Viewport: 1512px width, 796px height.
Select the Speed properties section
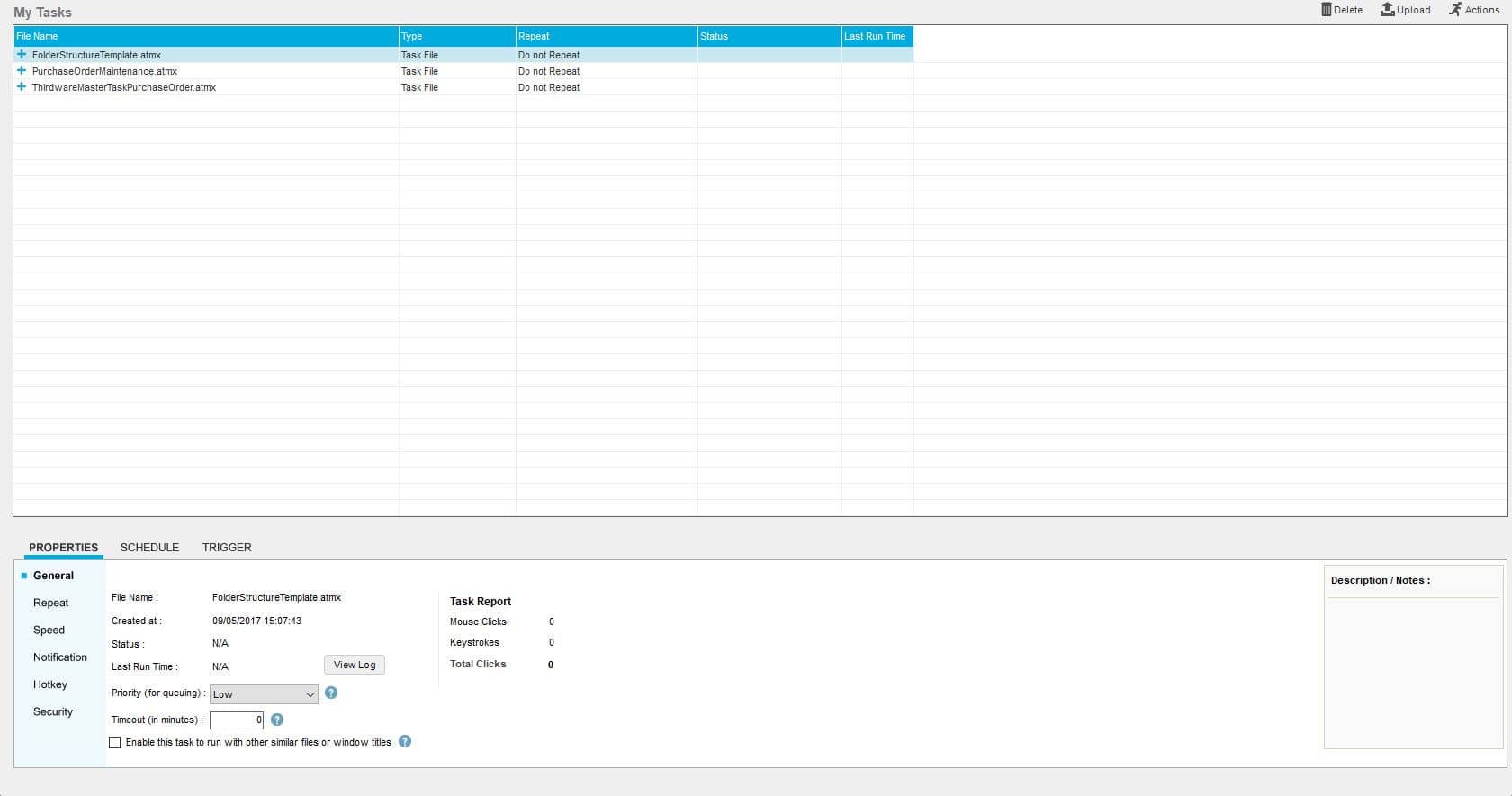pos(49,630)
